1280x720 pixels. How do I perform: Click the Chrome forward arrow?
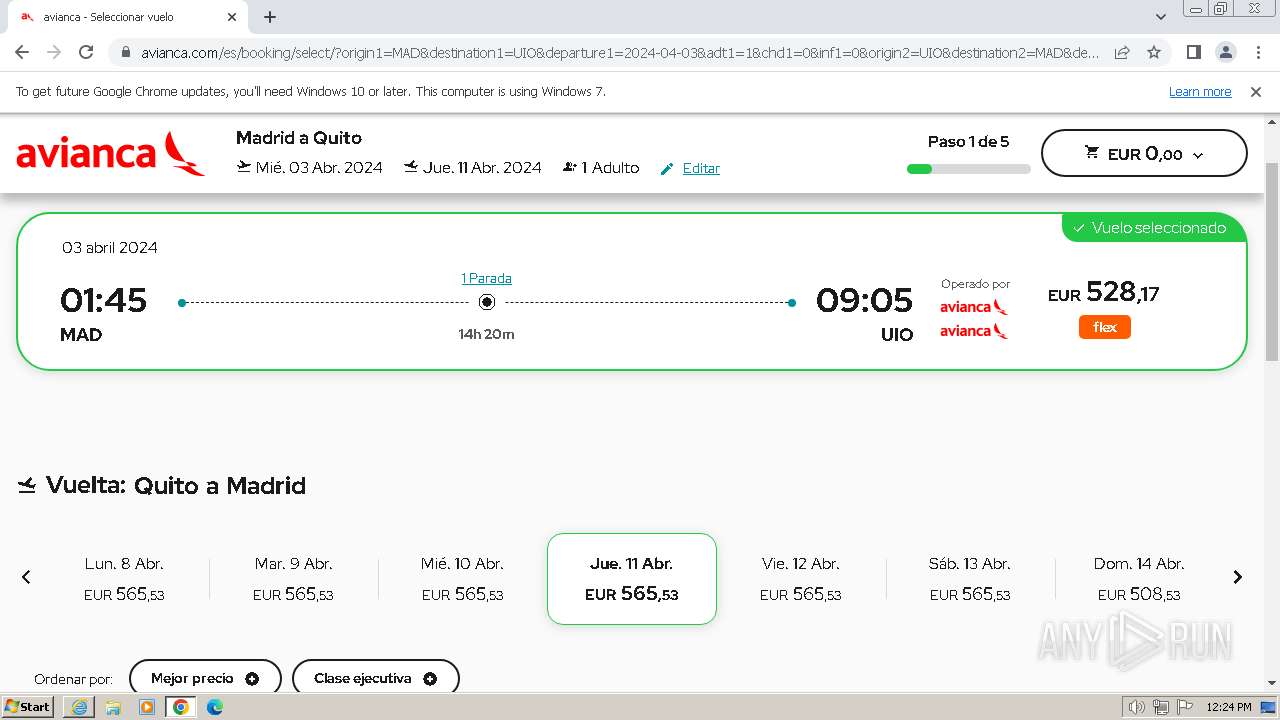(x=54, y=52)
